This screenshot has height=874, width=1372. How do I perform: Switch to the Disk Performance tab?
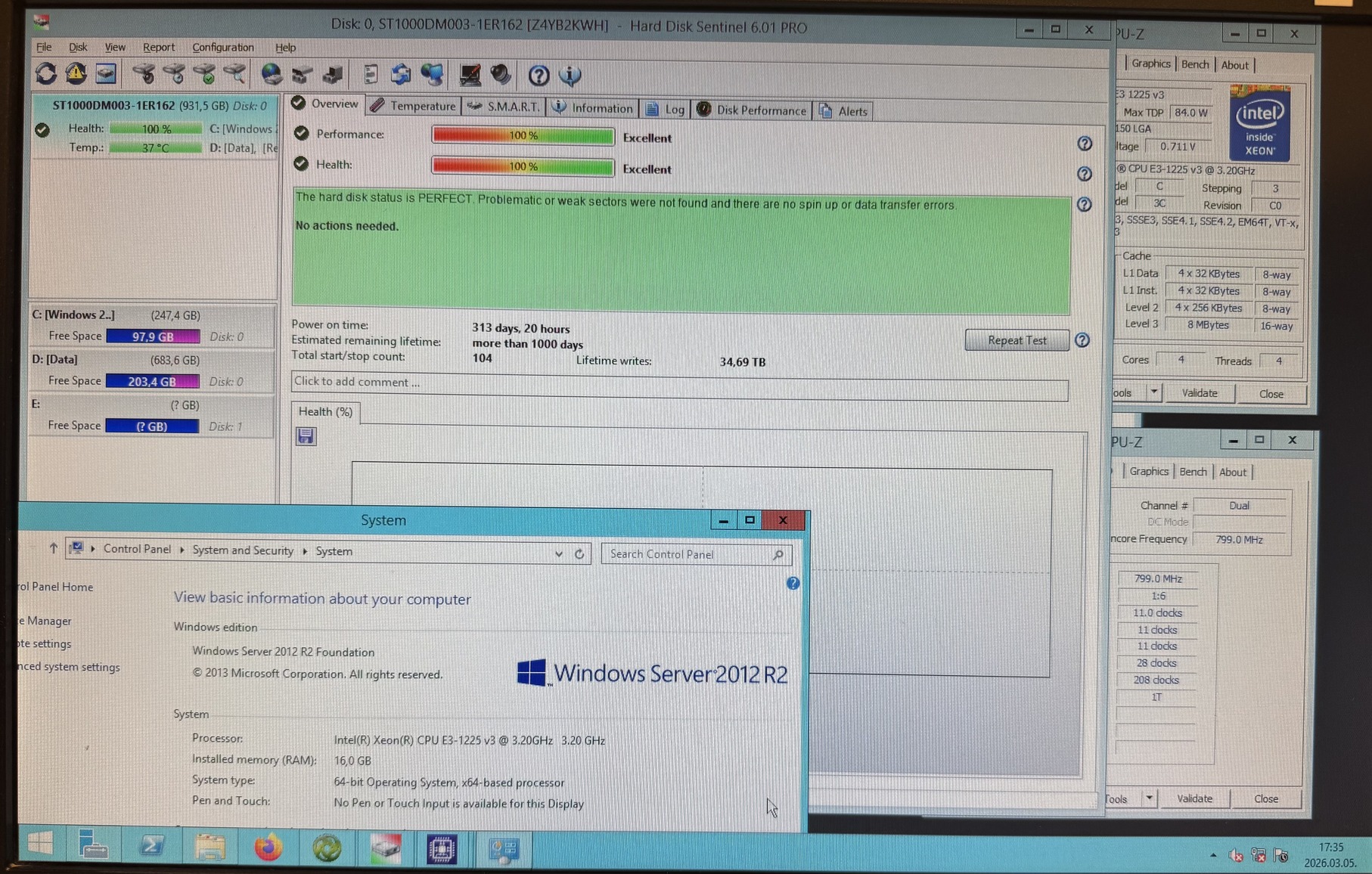[x=752, y=110]
